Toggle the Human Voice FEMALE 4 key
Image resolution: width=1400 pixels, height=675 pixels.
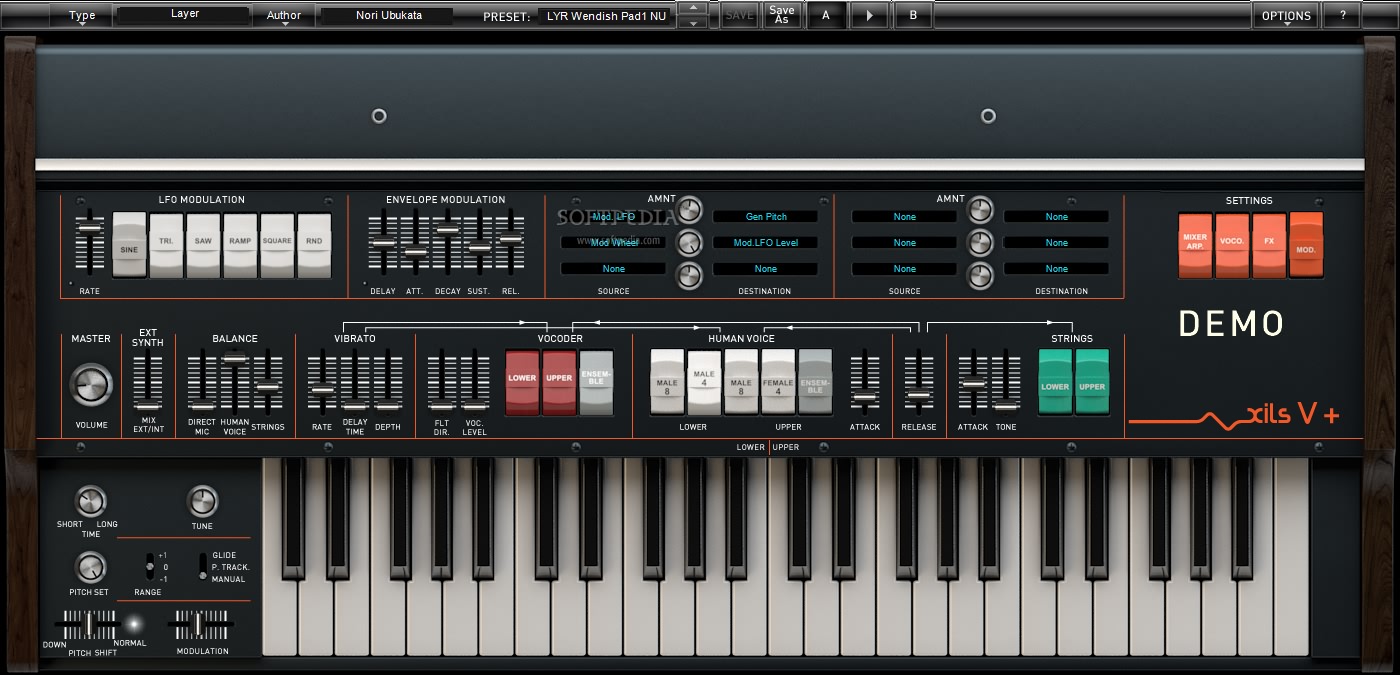click(x=778, y=382)
